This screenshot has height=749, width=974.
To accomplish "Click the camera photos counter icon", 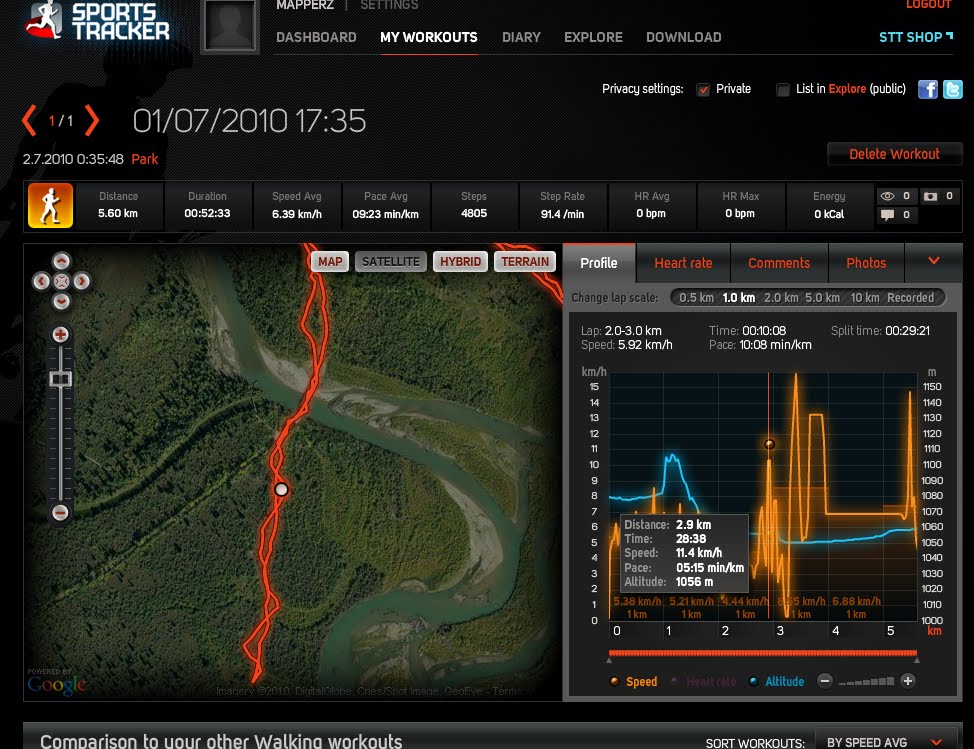I will pos(931,196).
